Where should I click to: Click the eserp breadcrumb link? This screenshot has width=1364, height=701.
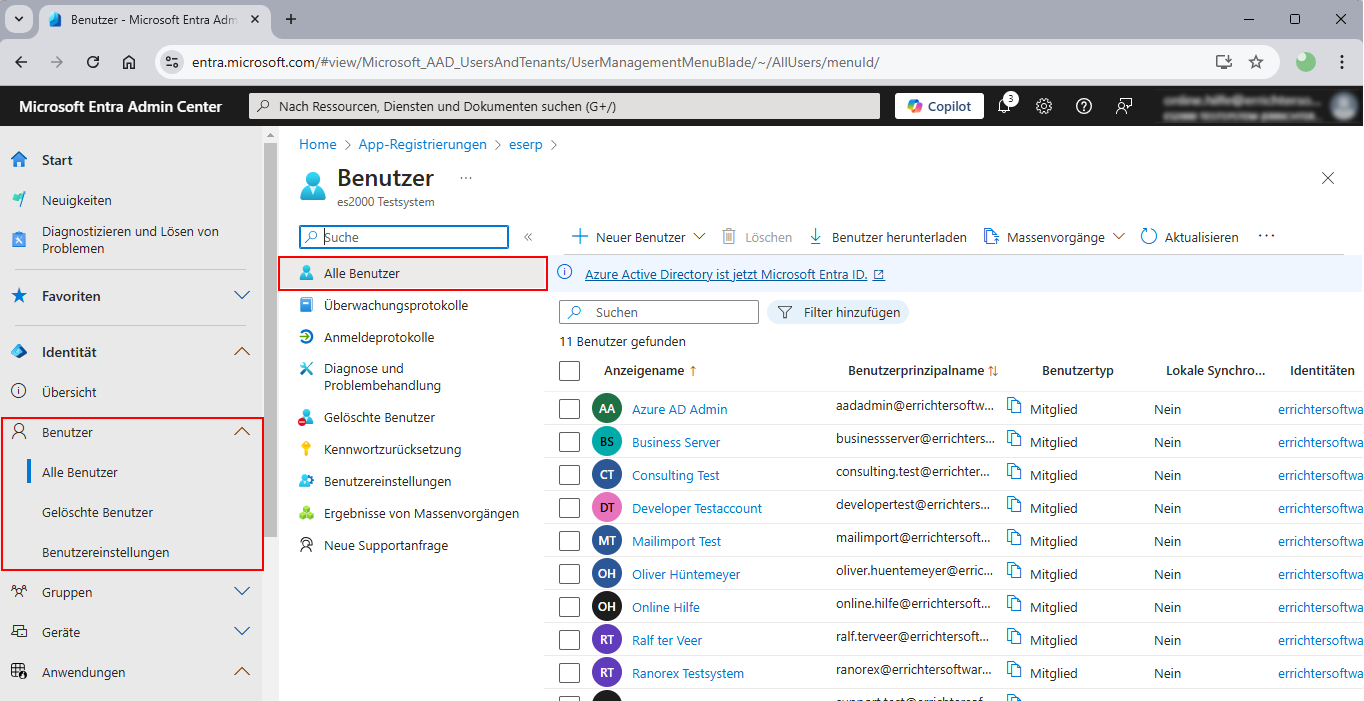point(526,144)
